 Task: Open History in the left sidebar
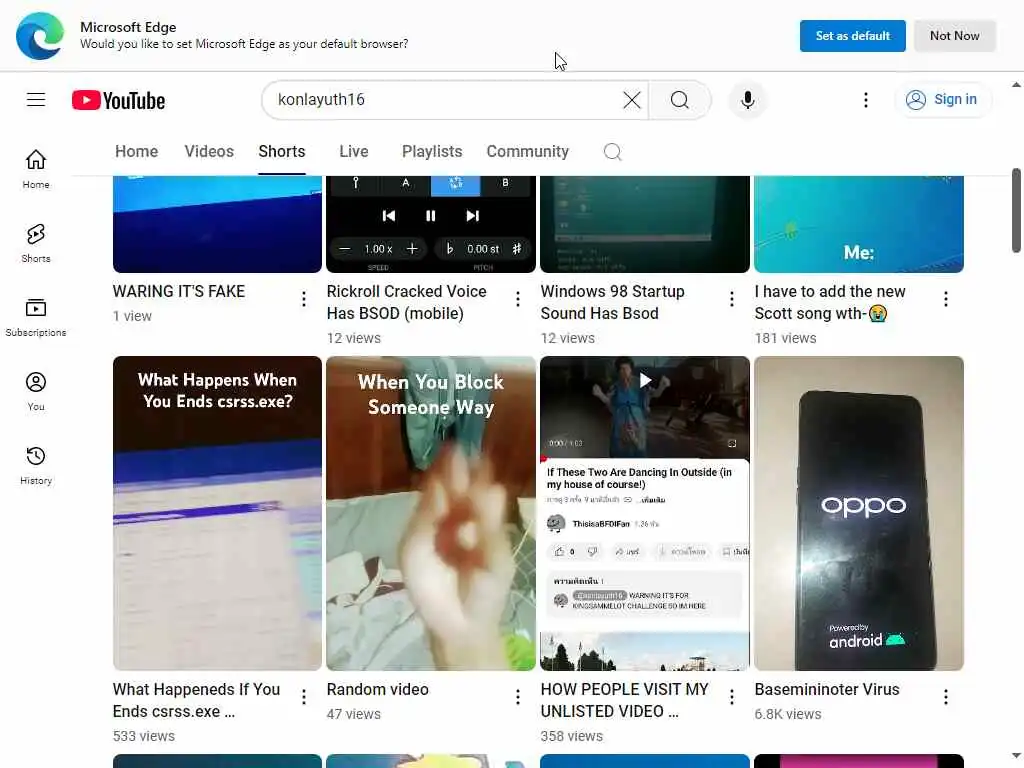click(36, 465)
